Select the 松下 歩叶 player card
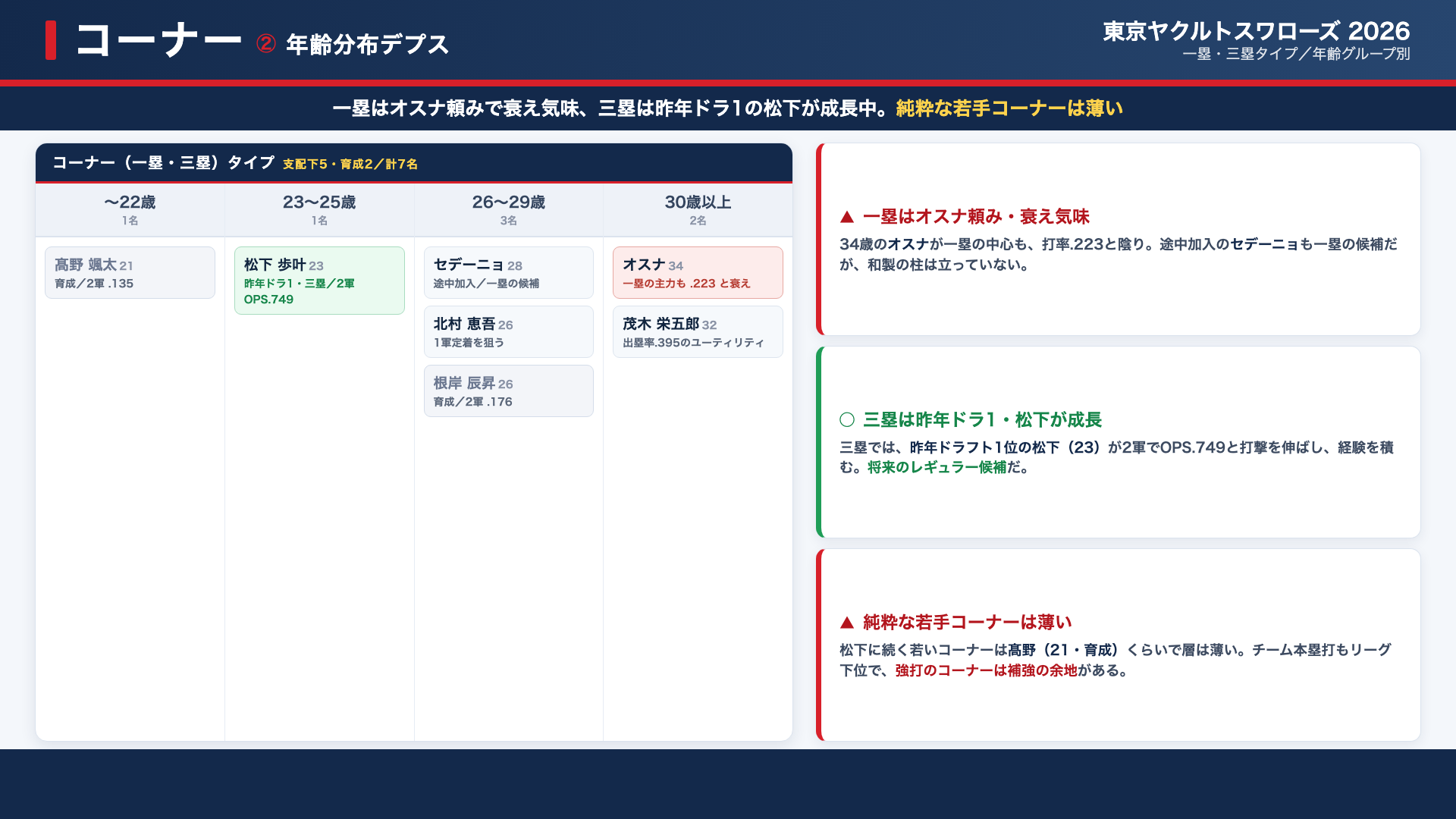This screenshot has width=1456, height=819. [x=319, y=281]
